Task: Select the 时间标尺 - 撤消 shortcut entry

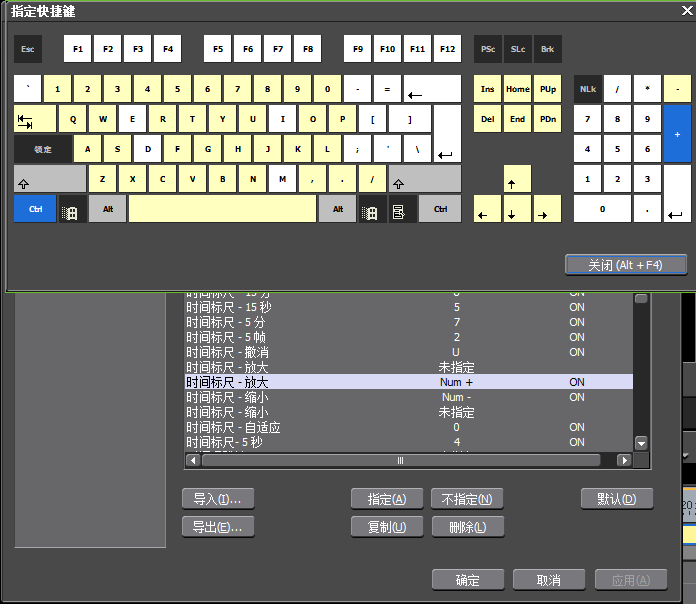Action: tap(227, 352)
